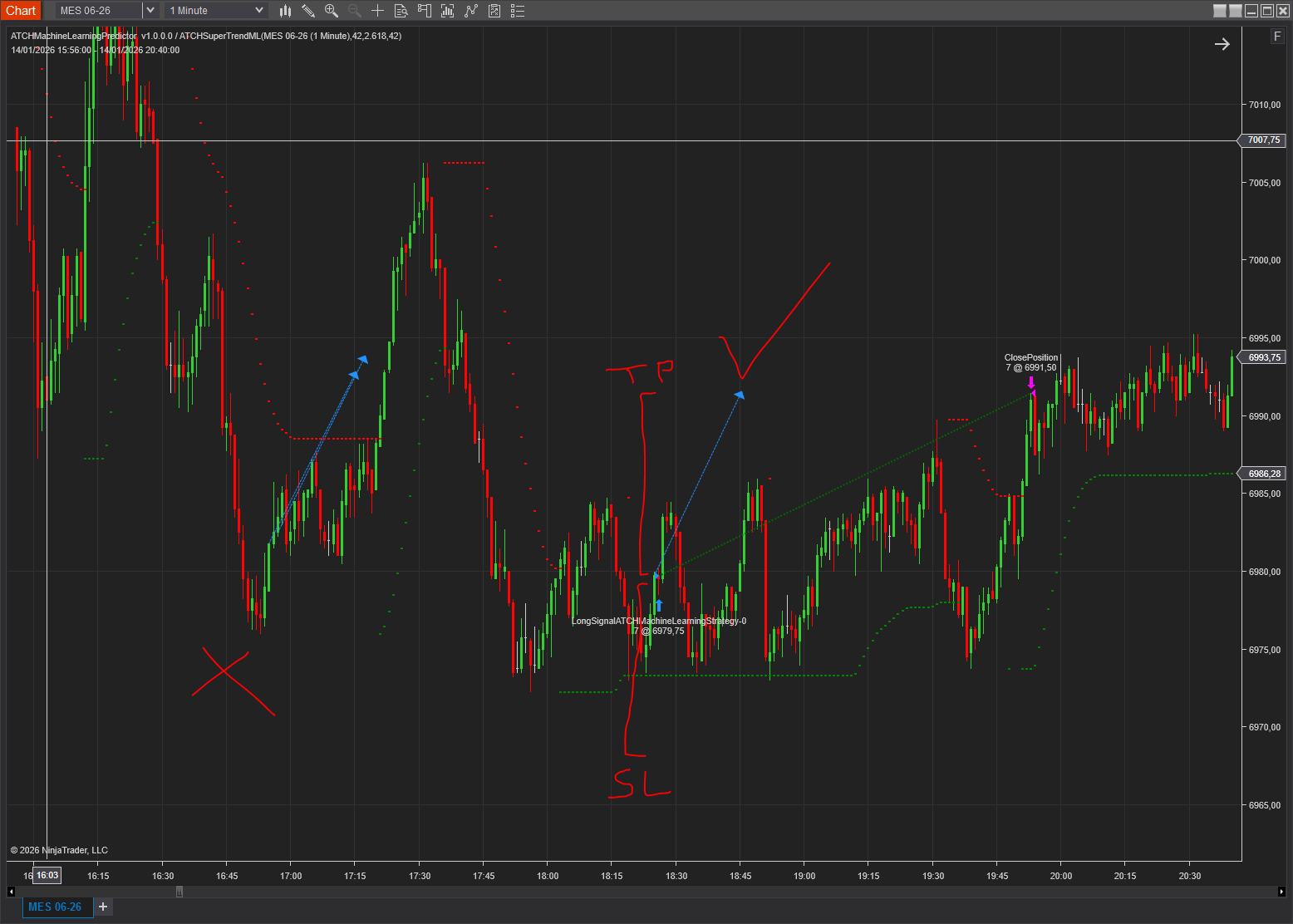Open the Chart Trader panel icon

pos(424,11)
